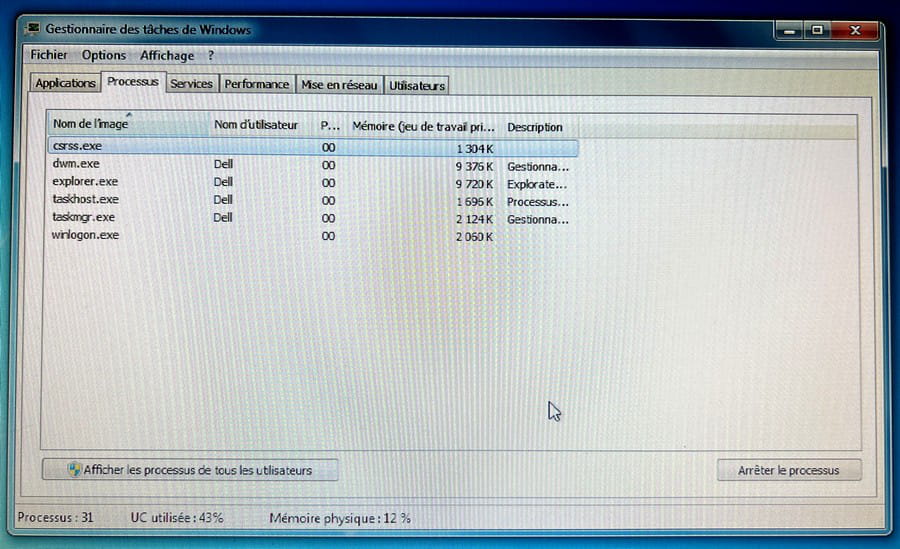Click the Mémoire physique : 12 % status

pyautogui.click(x=340, y=518)
